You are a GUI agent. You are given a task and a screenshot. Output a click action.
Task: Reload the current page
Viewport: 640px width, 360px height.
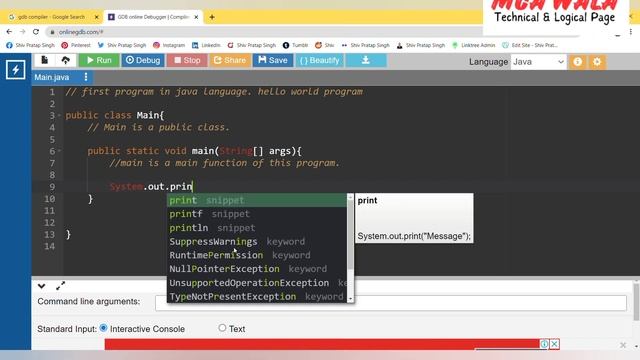tap(36, 32)
